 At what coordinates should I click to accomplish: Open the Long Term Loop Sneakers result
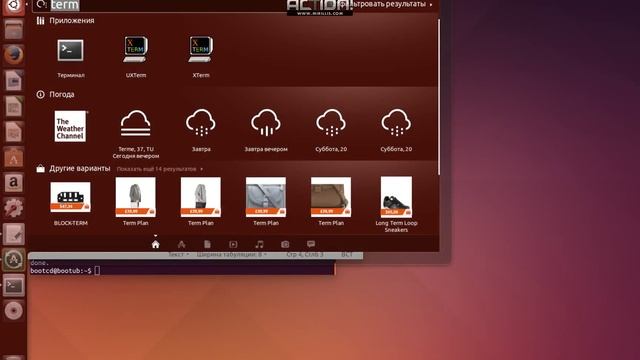point(396,204)
